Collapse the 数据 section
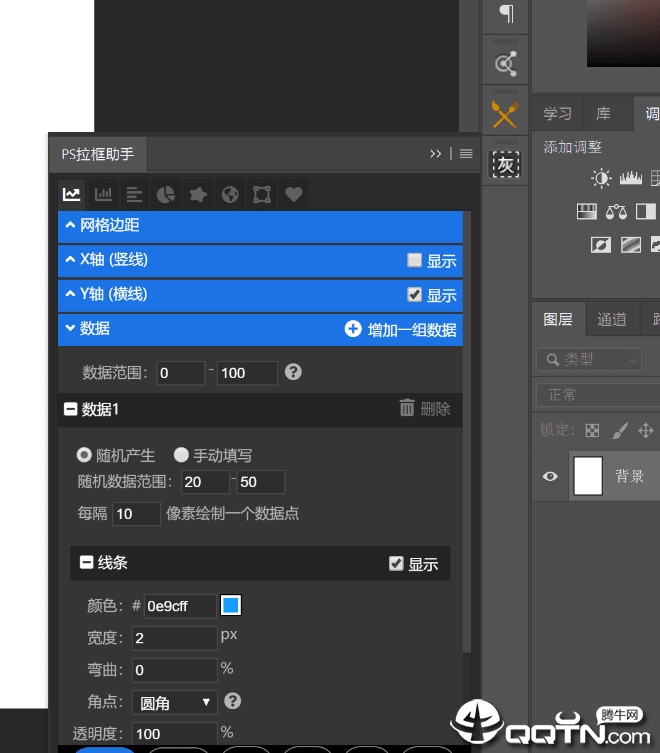 point(71,328)
